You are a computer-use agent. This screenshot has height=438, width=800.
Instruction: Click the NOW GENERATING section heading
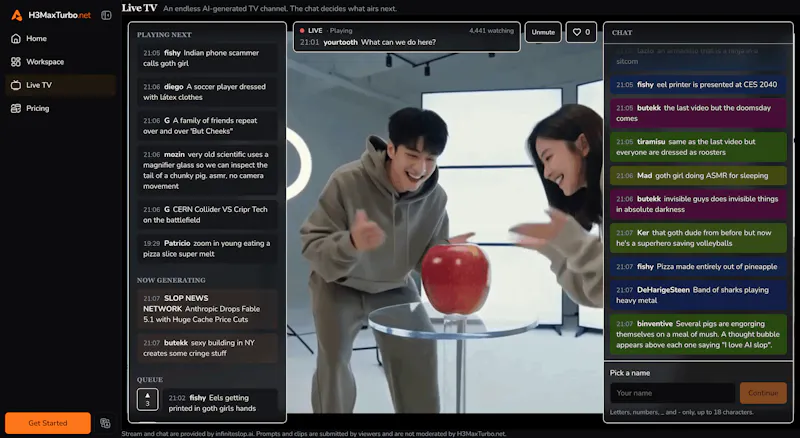[171, 280]
